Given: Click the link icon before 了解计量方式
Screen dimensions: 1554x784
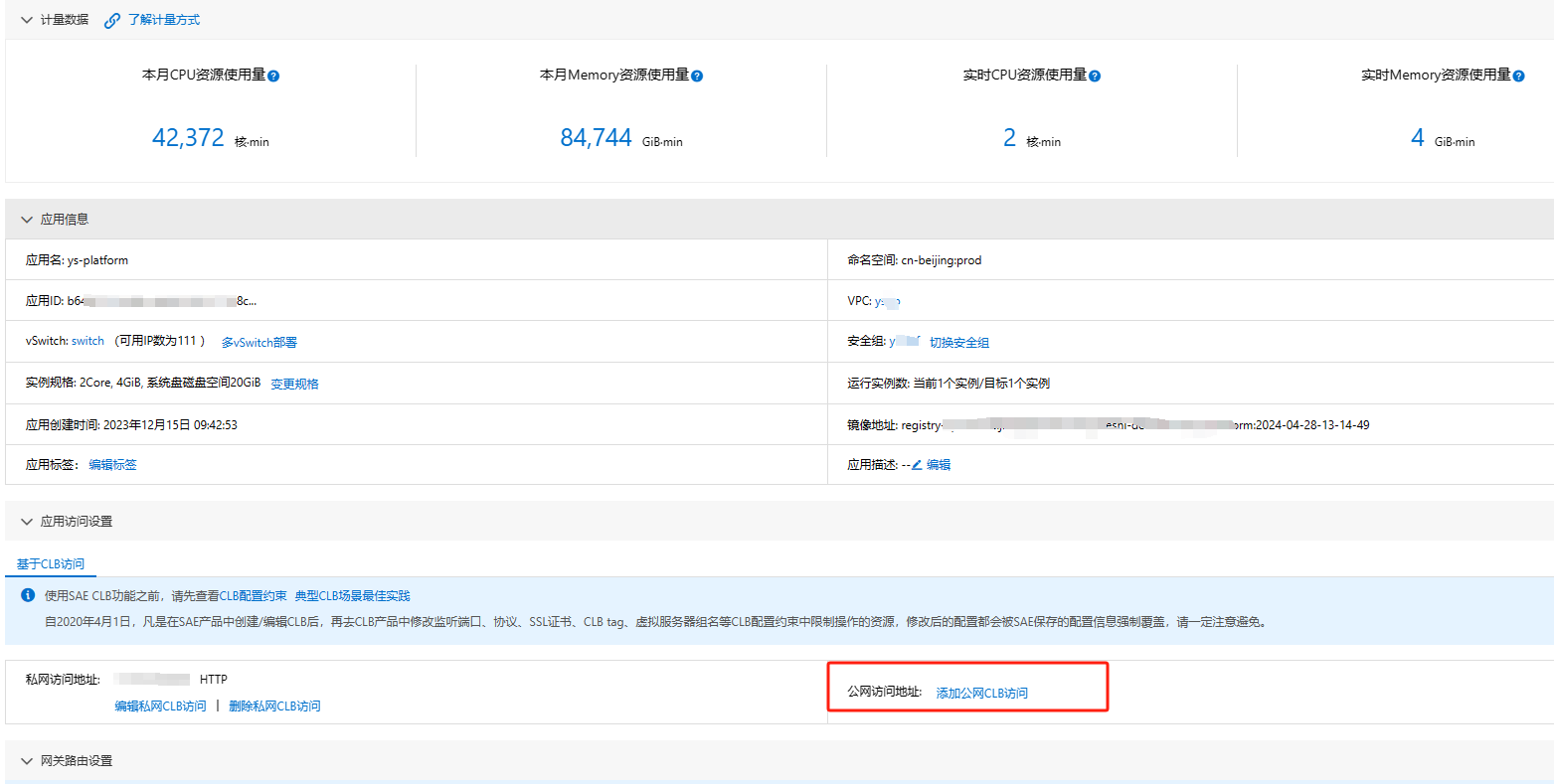Looking at the screenshot, I should [112, 20].
